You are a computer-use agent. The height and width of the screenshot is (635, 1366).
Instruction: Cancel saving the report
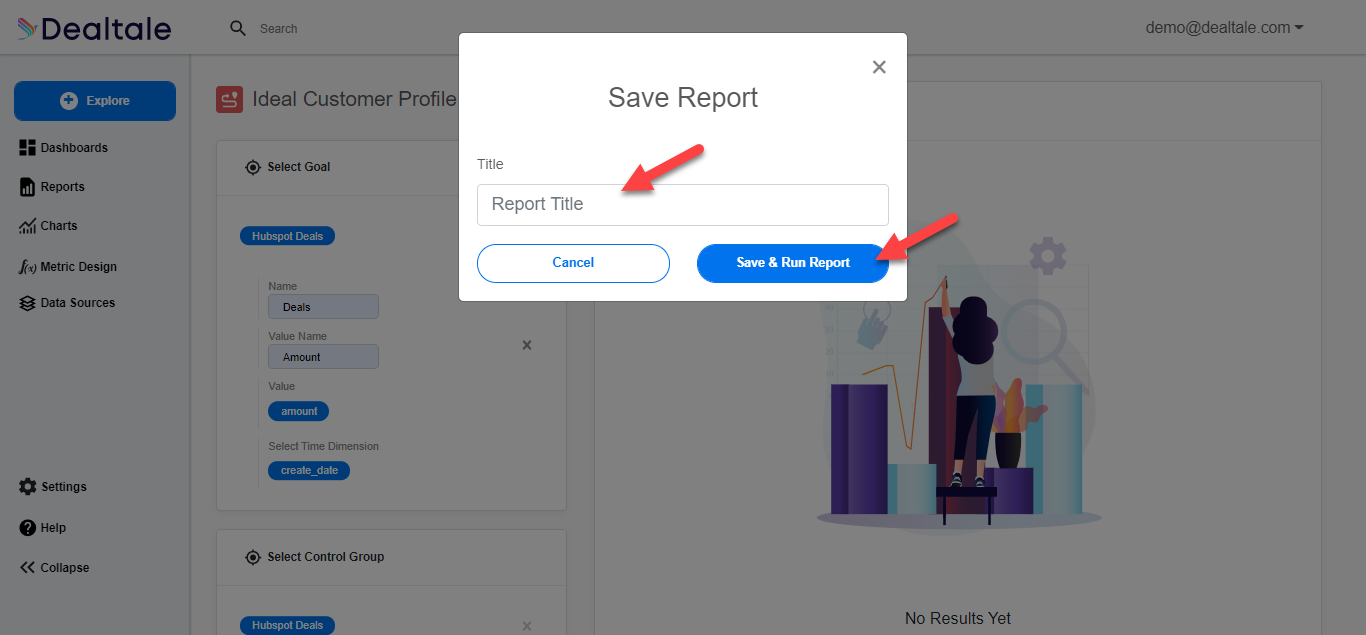pyautogui.click(x=573, y=263)
